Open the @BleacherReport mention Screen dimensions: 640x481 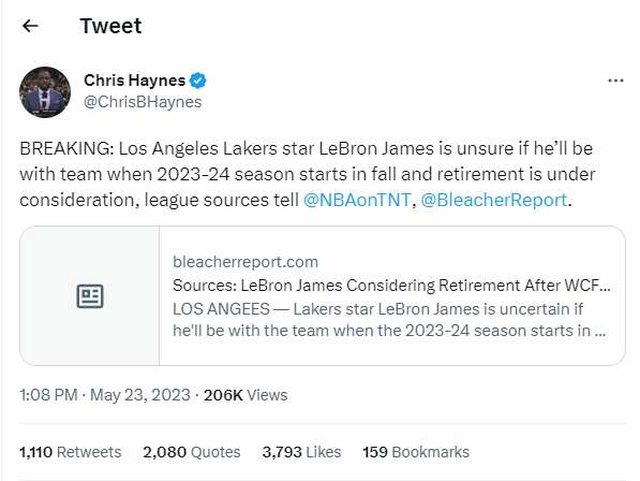[x=493, y=200]
